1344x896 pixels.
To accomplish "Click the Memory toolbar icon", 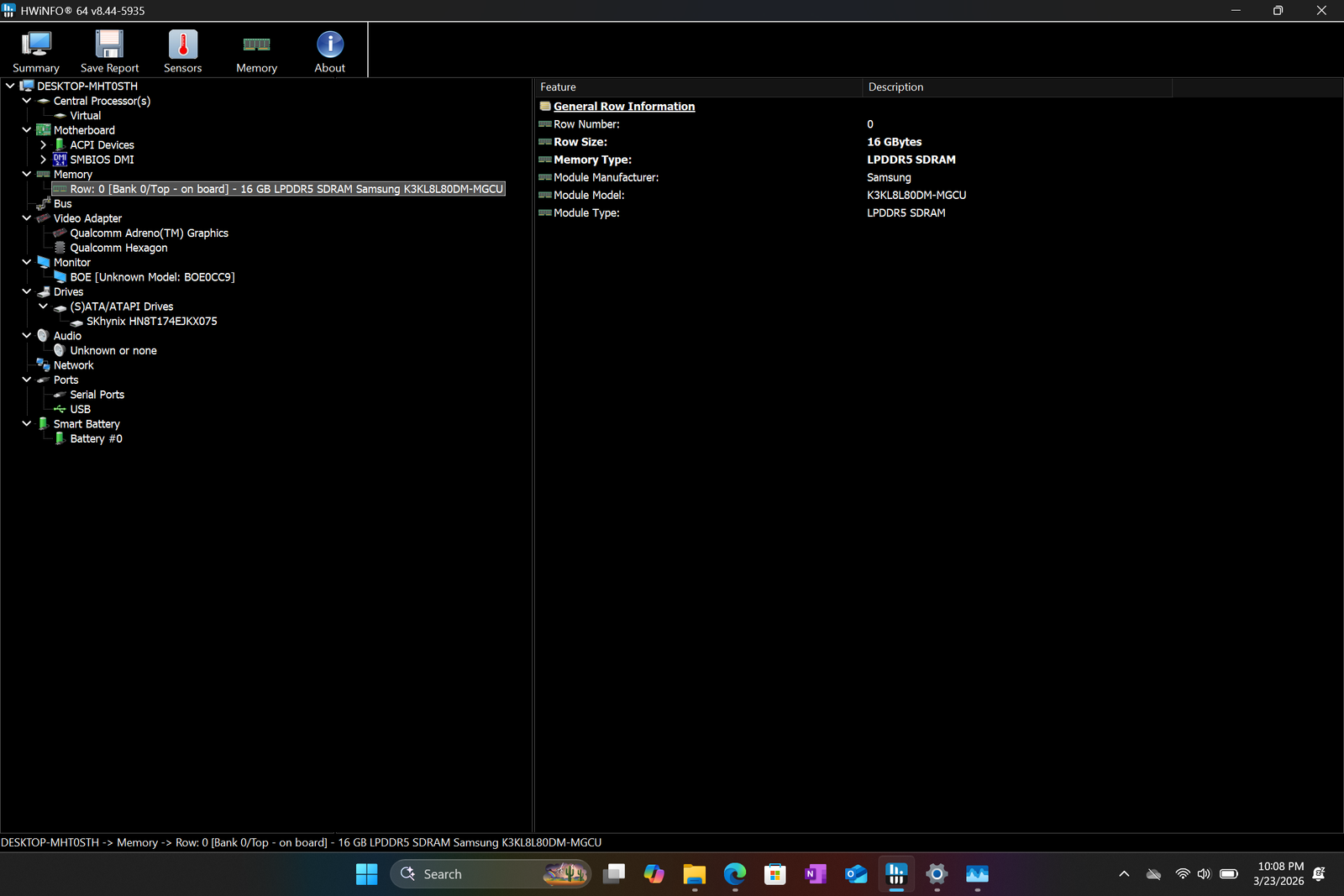I will click(x=256, y=51).
